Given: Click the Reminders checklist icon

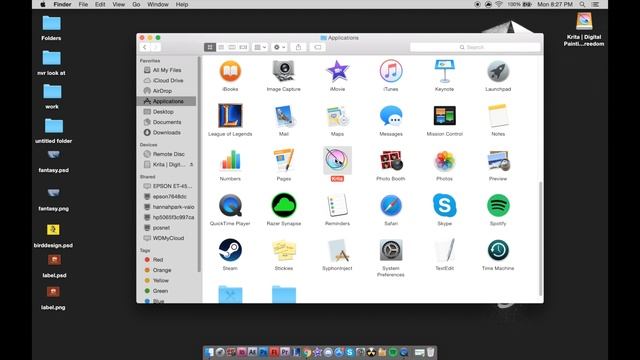Looking at the screenshot, I should [x=337, y=205].
